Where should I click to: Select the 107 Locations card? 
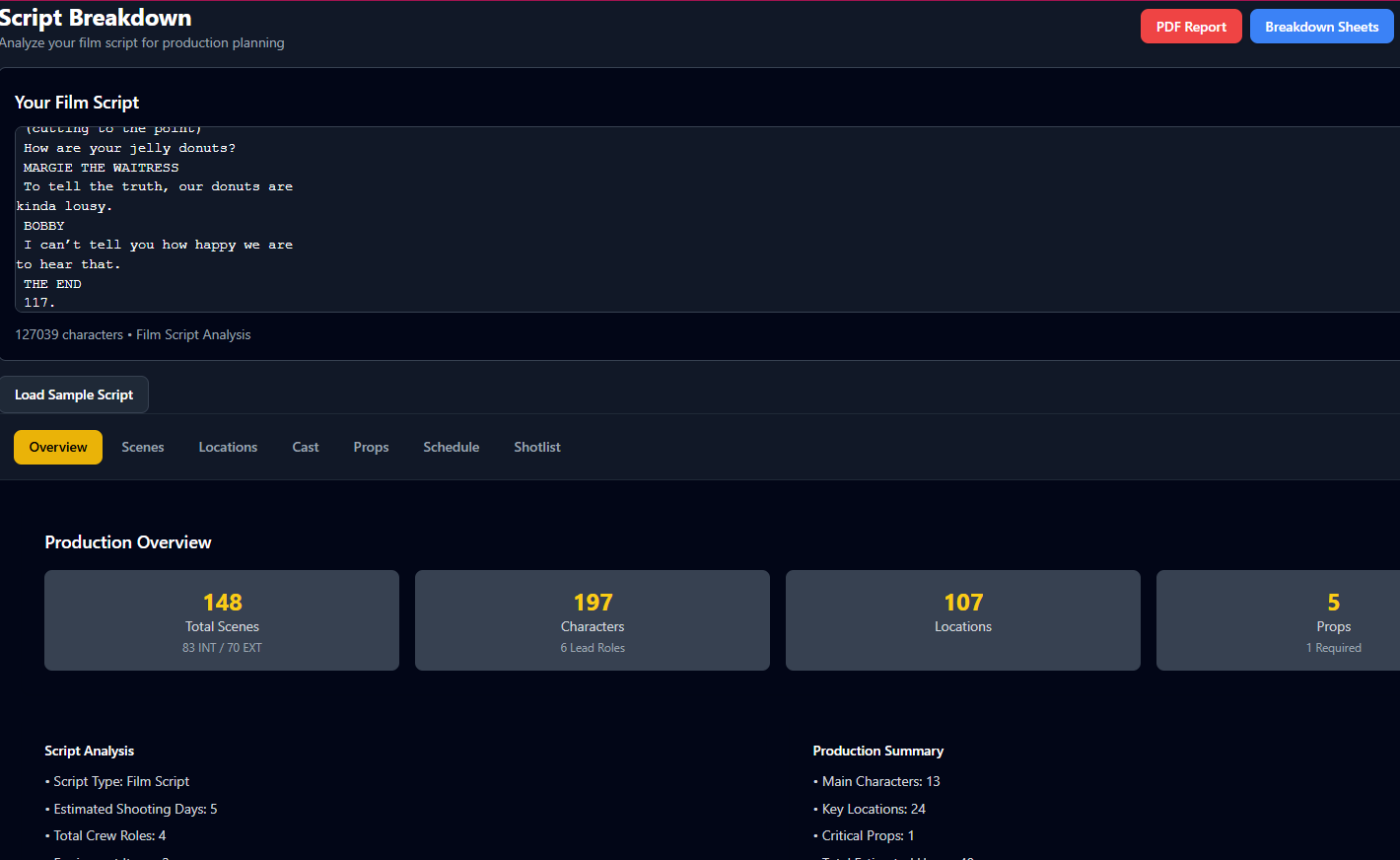tap(963, 620)
